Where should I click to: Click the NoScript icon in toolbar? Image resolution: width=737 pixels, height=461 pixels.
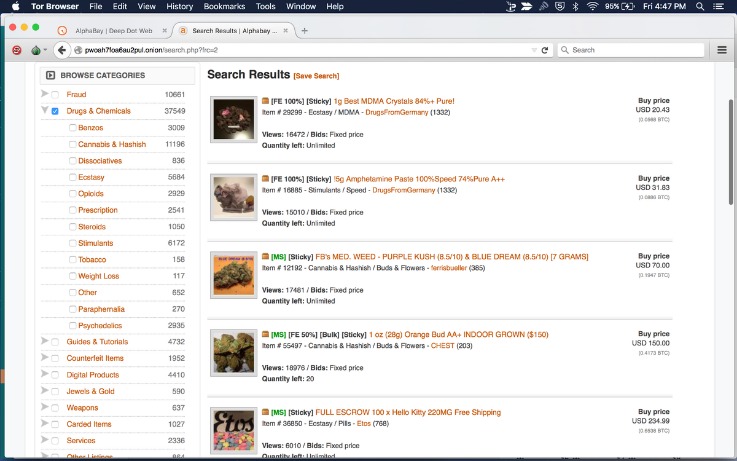pos(17,50)
